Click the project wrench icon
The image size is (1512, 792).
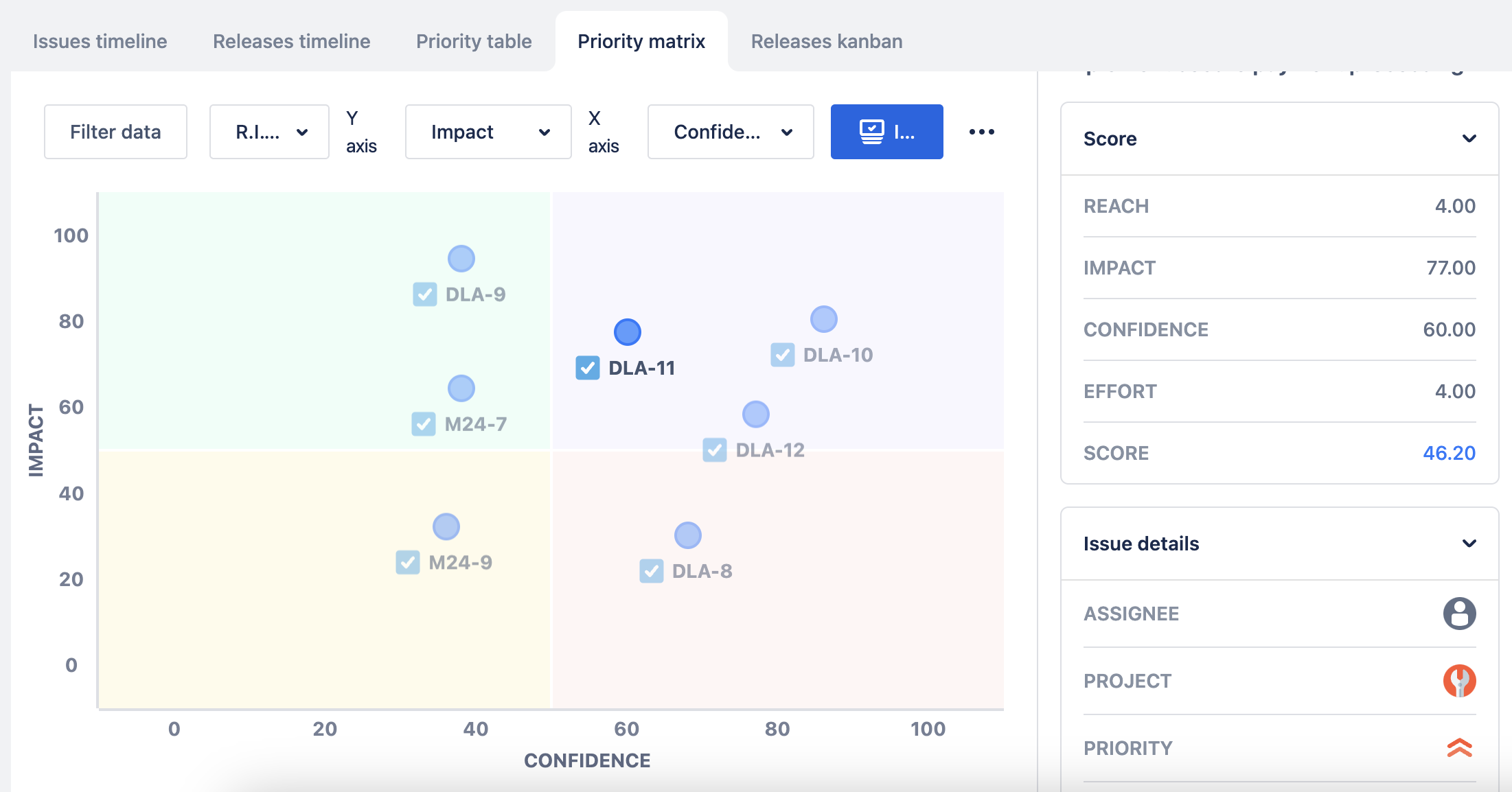1459,681
